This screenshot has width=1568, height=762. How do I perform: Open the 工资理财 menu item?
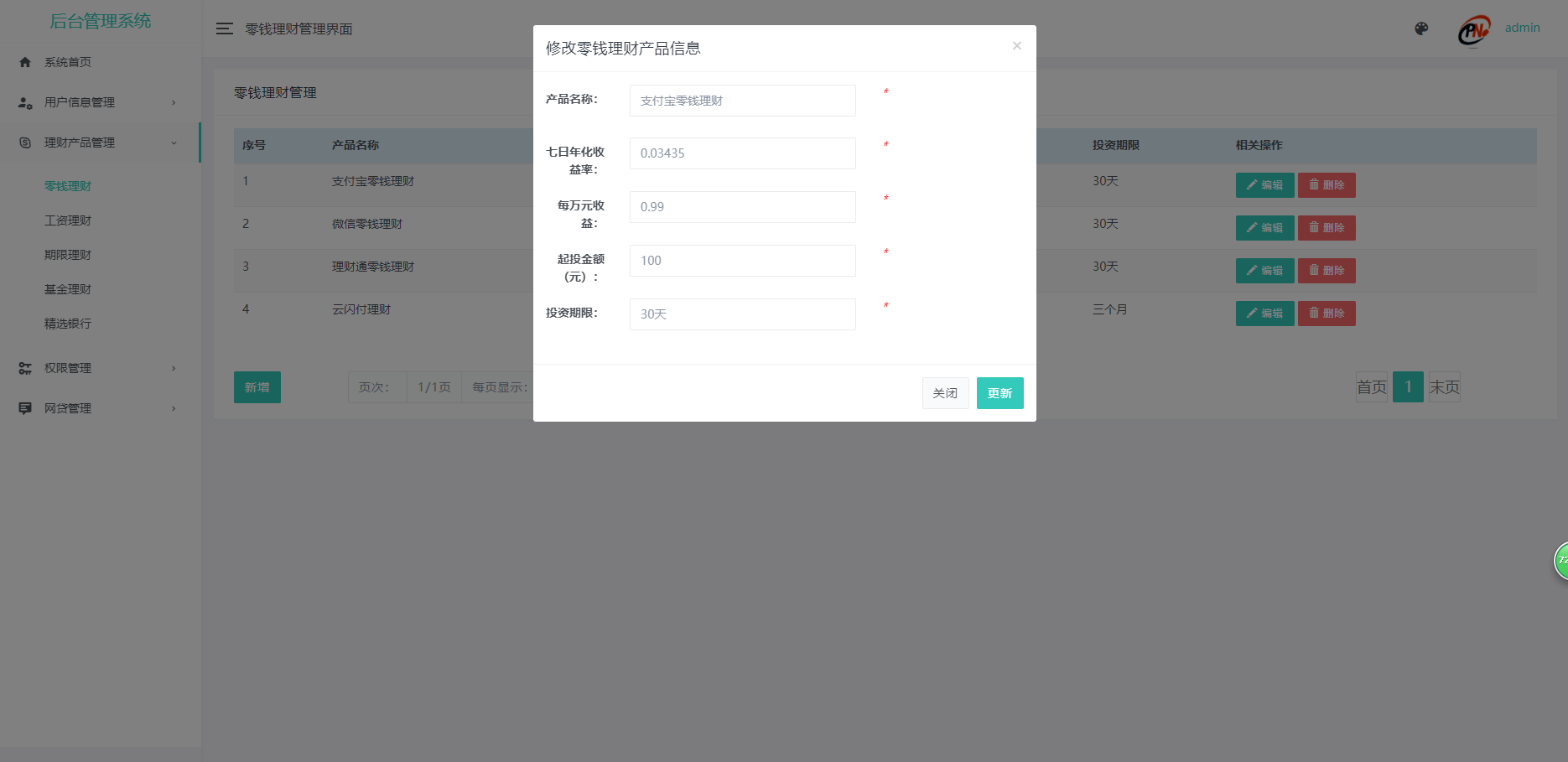[68, 220]
